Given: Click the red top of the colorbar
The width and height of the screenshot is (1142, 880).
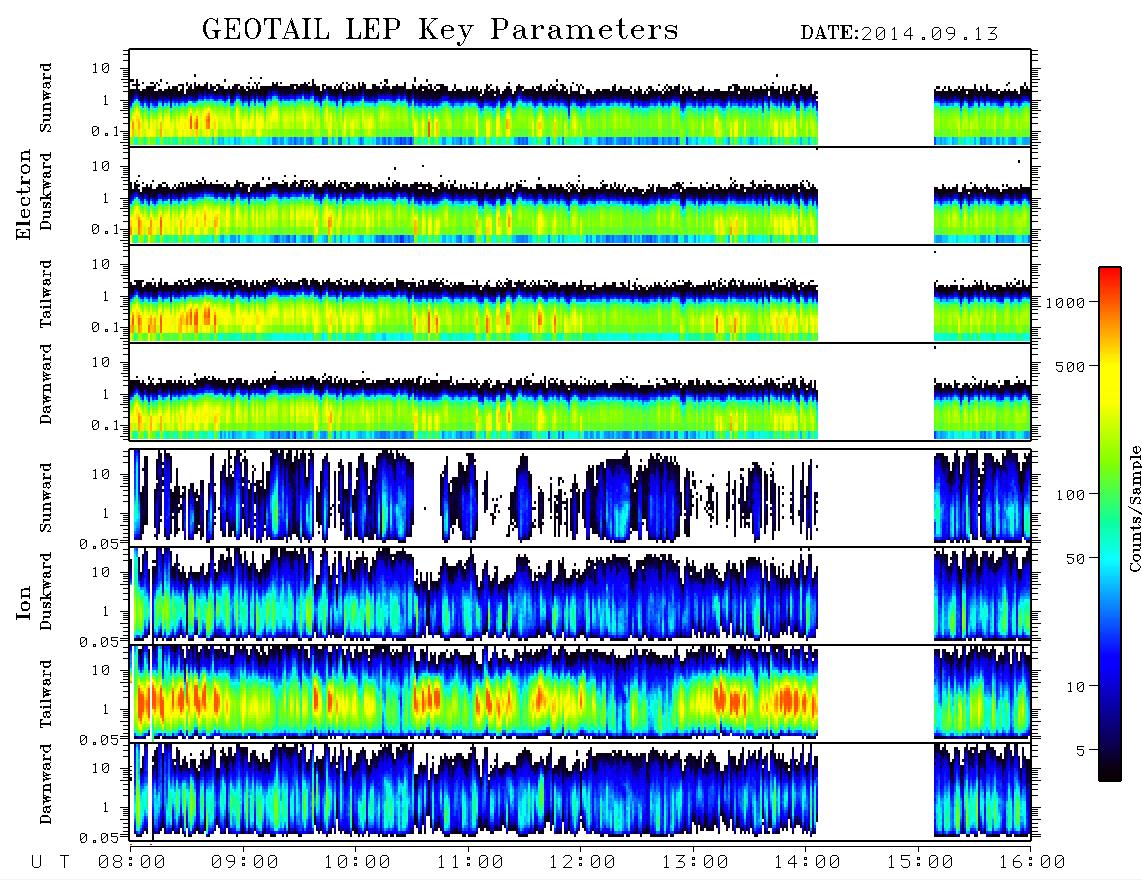Looking at the screenshot, I should (x=1110, y=277).
